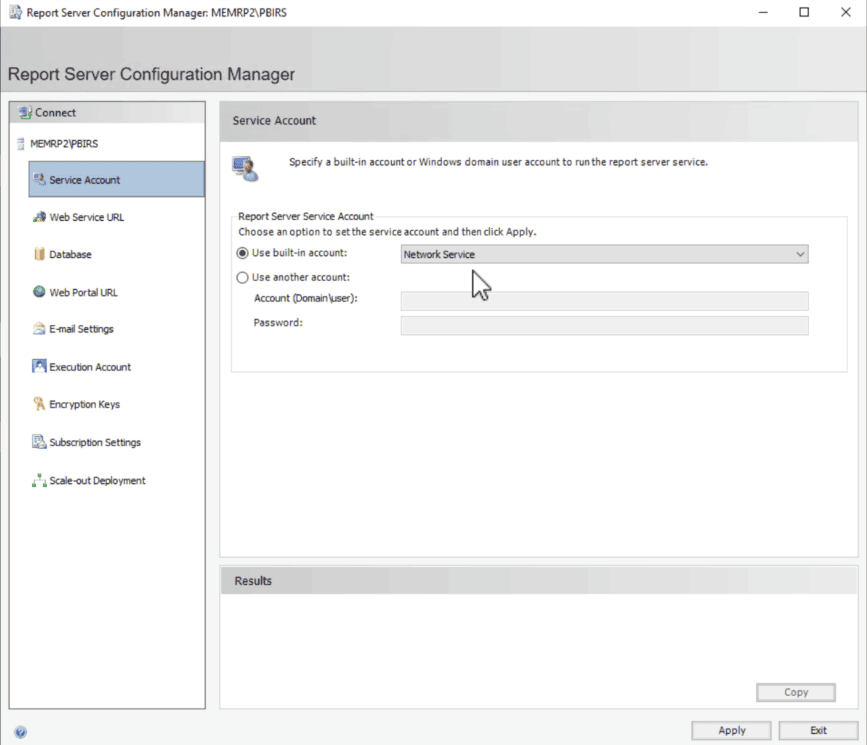
Task: Click the Connect button
Action: pyautogui.click(x=107, y=113)
